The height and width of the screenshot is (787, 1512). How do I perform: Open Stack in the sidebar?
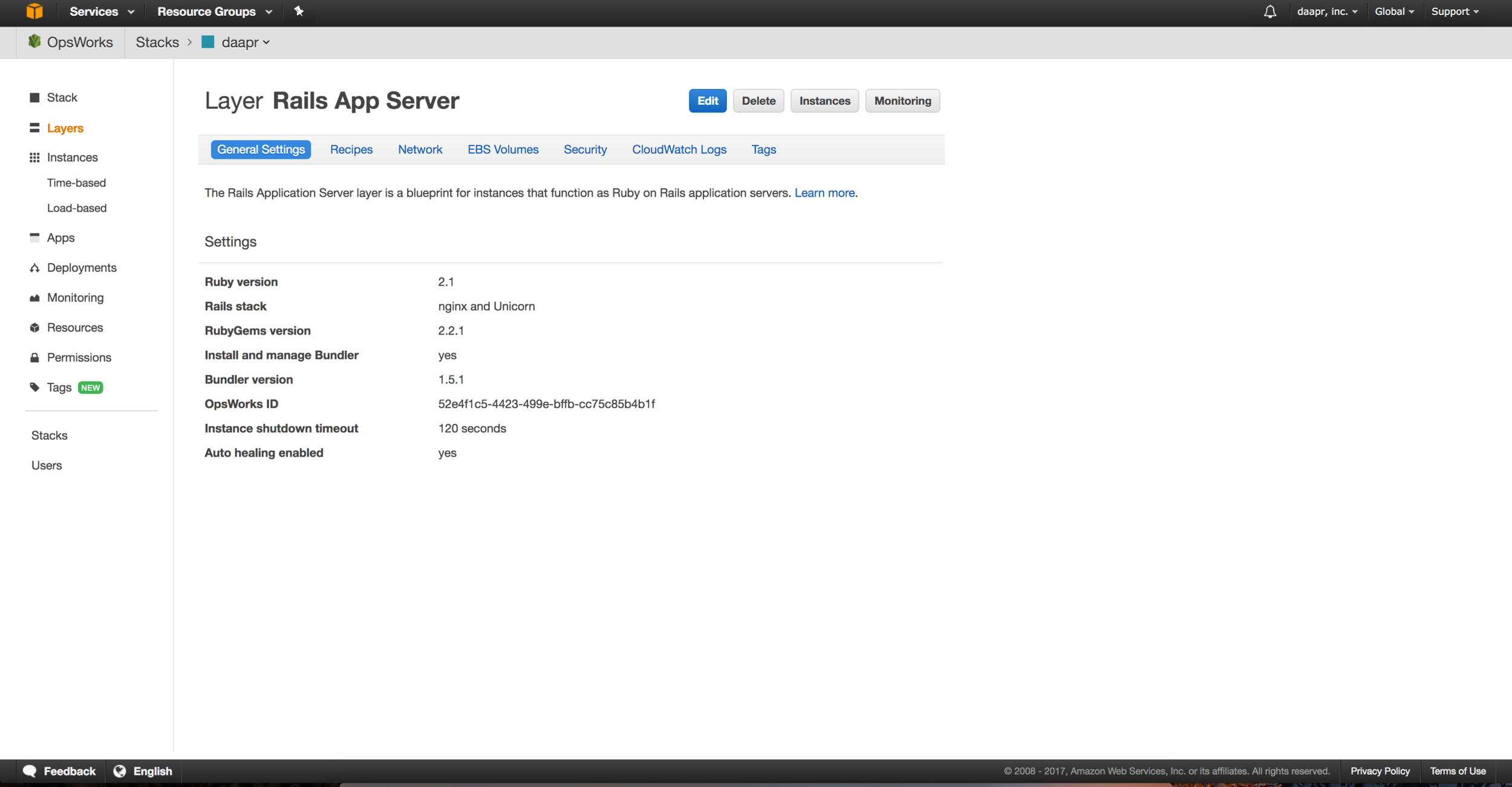click(x=62, y=97)
